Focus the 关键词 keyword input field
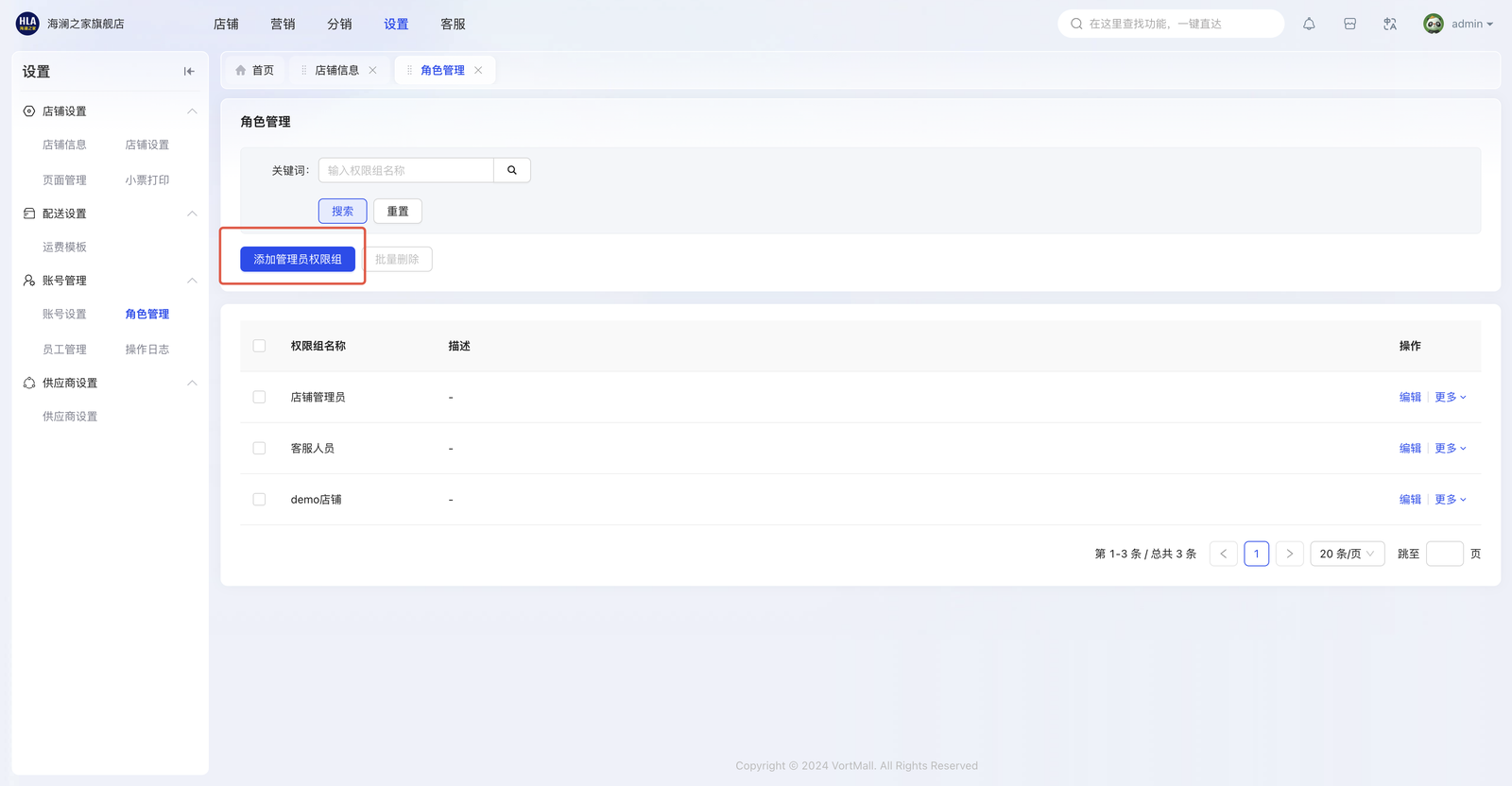 pyautogui.click(x=405, y=170)
